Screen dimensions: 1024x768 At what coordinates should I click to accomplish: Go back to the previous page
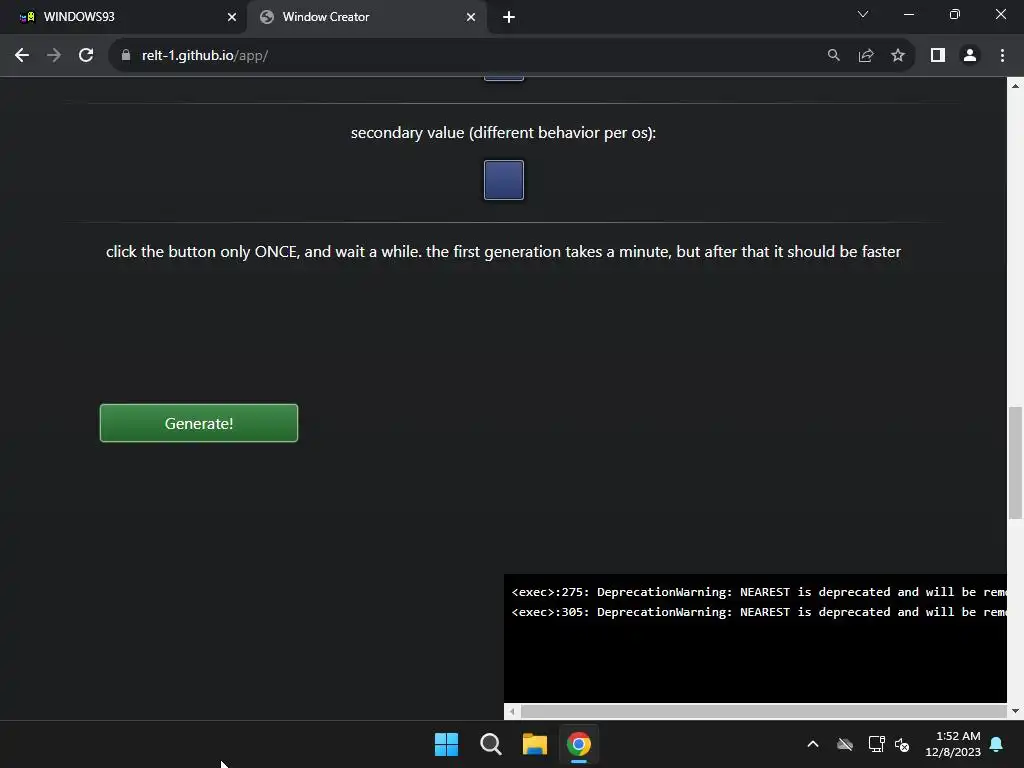point(22,56)
